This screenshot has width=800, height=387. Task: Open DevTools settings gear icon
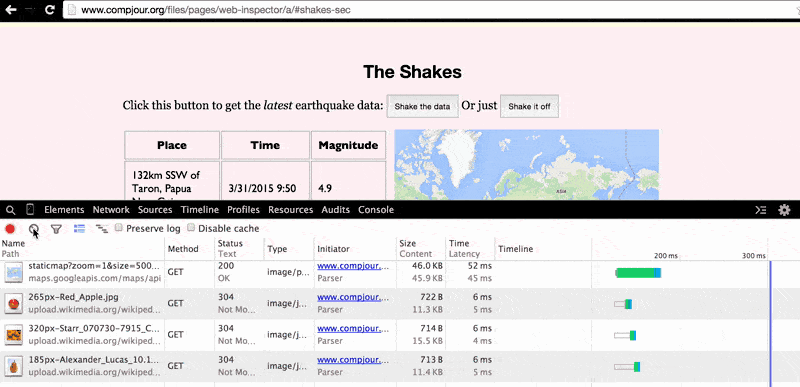(x=784, y=210)
